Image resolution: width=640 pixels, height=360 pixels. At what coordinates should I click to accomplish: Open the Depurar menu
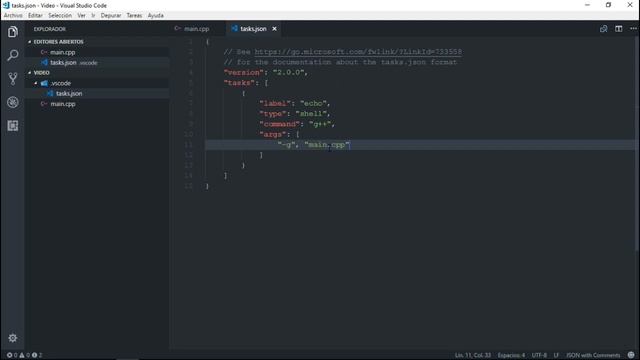tap(111, 16)
